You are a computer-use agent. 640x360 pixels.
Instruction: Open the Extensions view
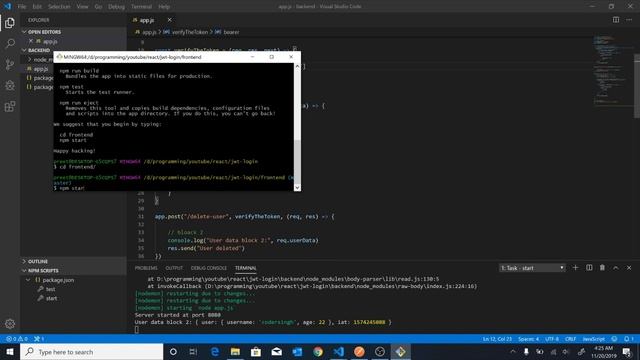tap(10, 107)
